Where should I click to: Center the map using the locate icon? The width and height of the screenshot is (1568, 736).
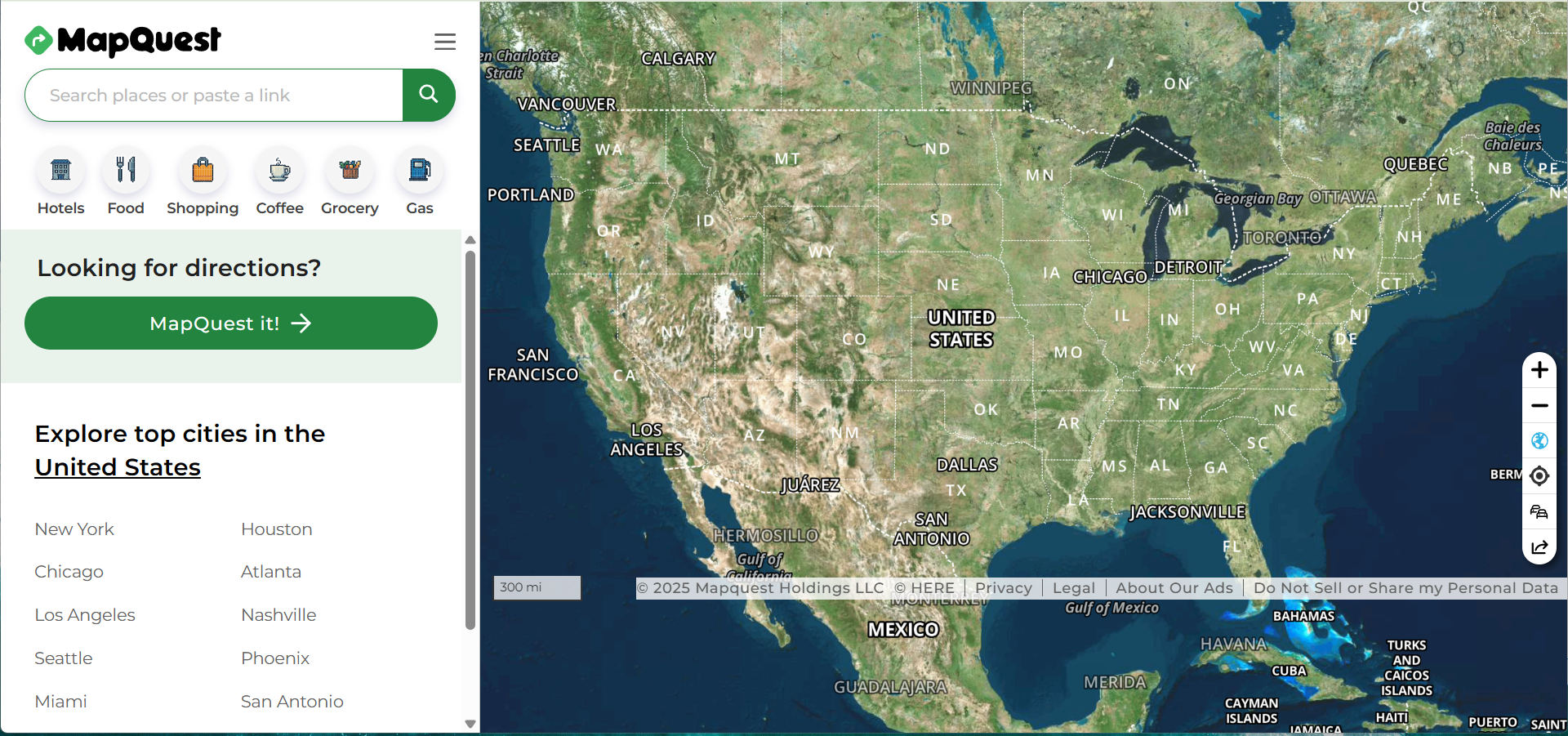tap(1540, 476)
